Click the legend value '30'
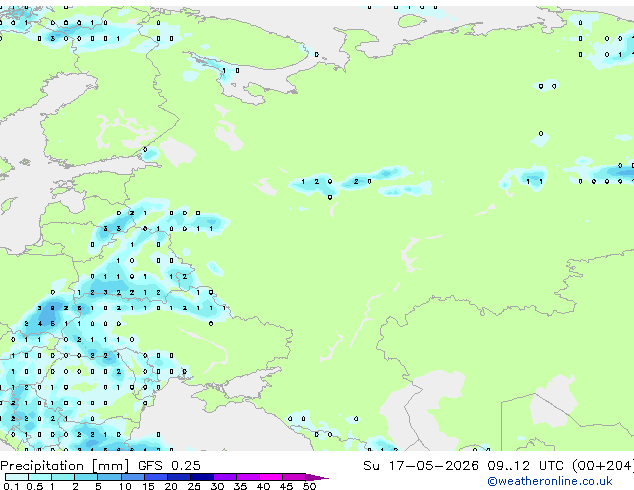The image size is (634, 490). pyautogui.click(x=217, y=486)
